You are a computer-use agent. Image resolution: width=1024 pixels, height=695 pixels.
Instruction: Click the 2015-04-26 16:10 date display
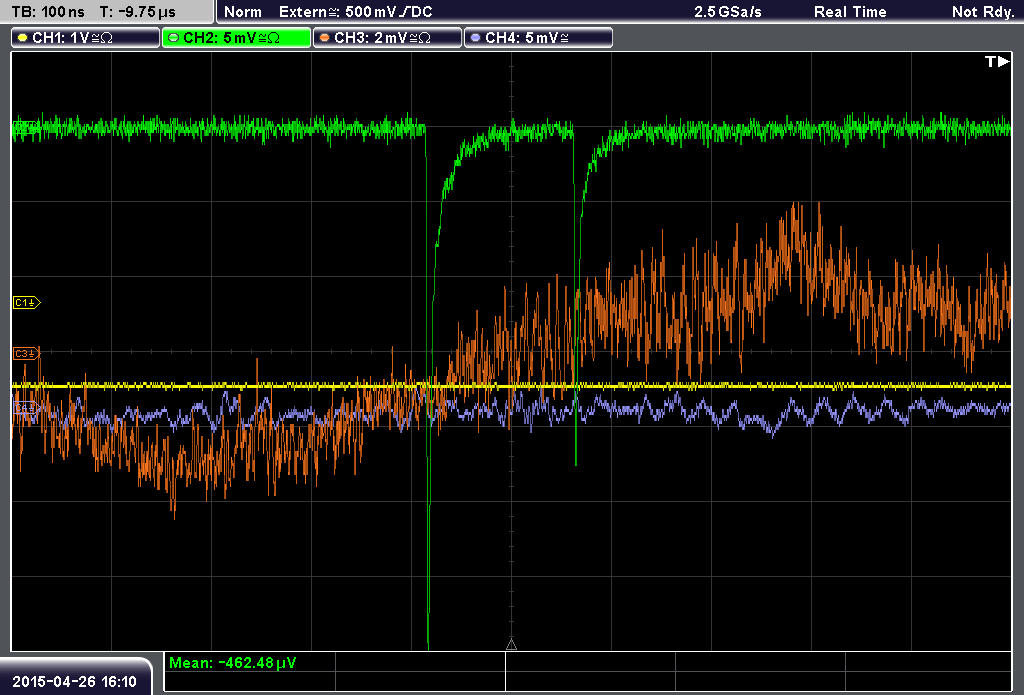(x=74, y=682)
